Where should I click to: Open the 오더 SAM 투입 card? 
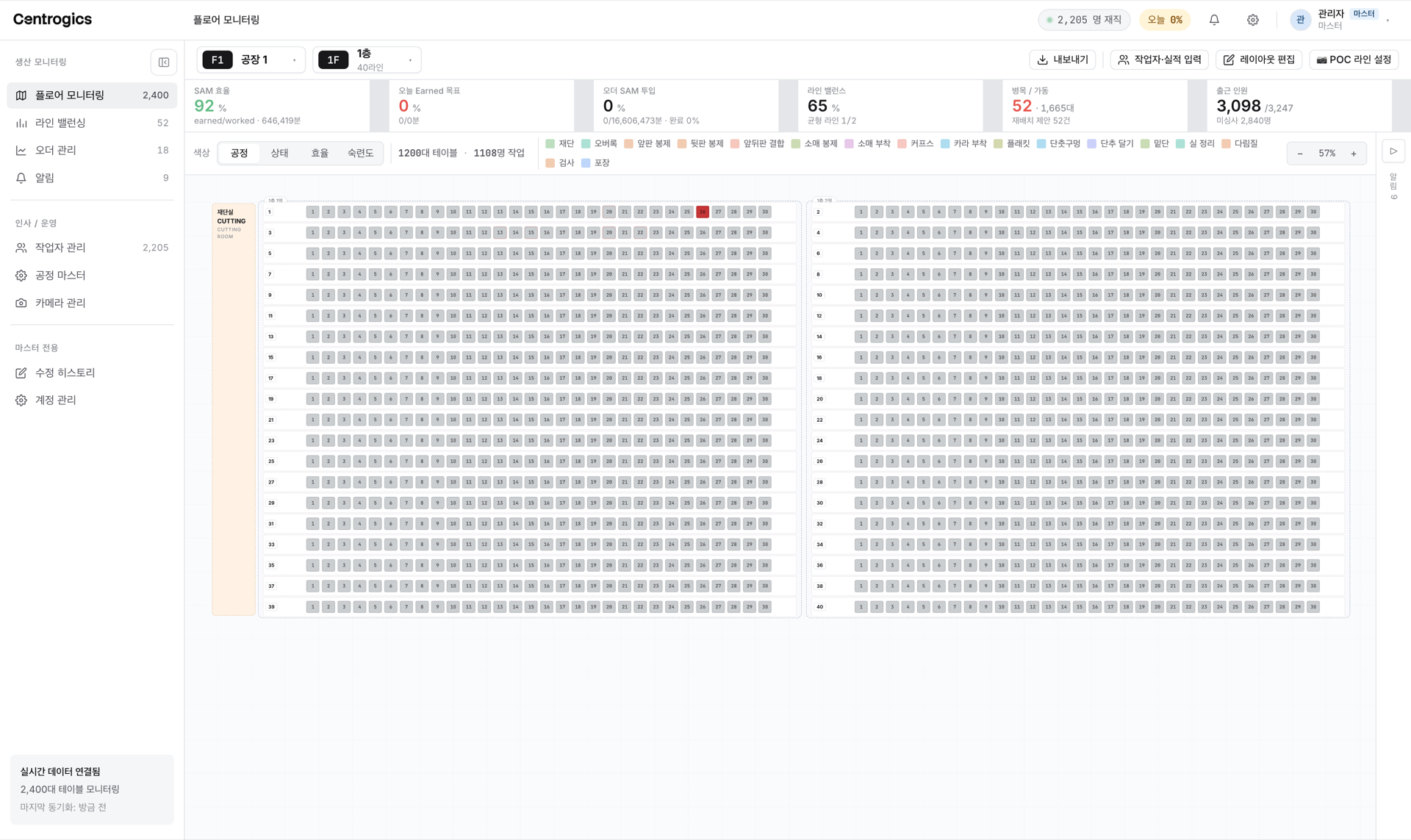[686, 106]
